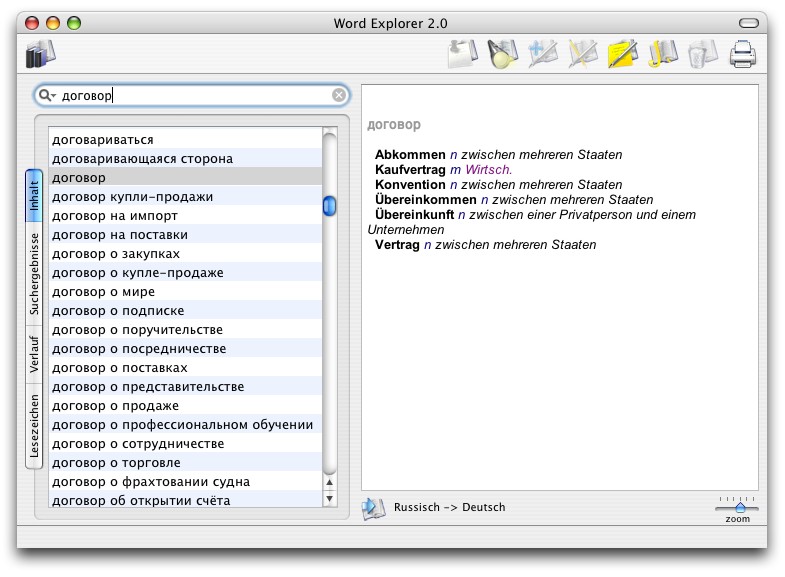This screenshot has width=785, height=577.
Task: Select the entry договор о закупках
Action: pos(185,254)
